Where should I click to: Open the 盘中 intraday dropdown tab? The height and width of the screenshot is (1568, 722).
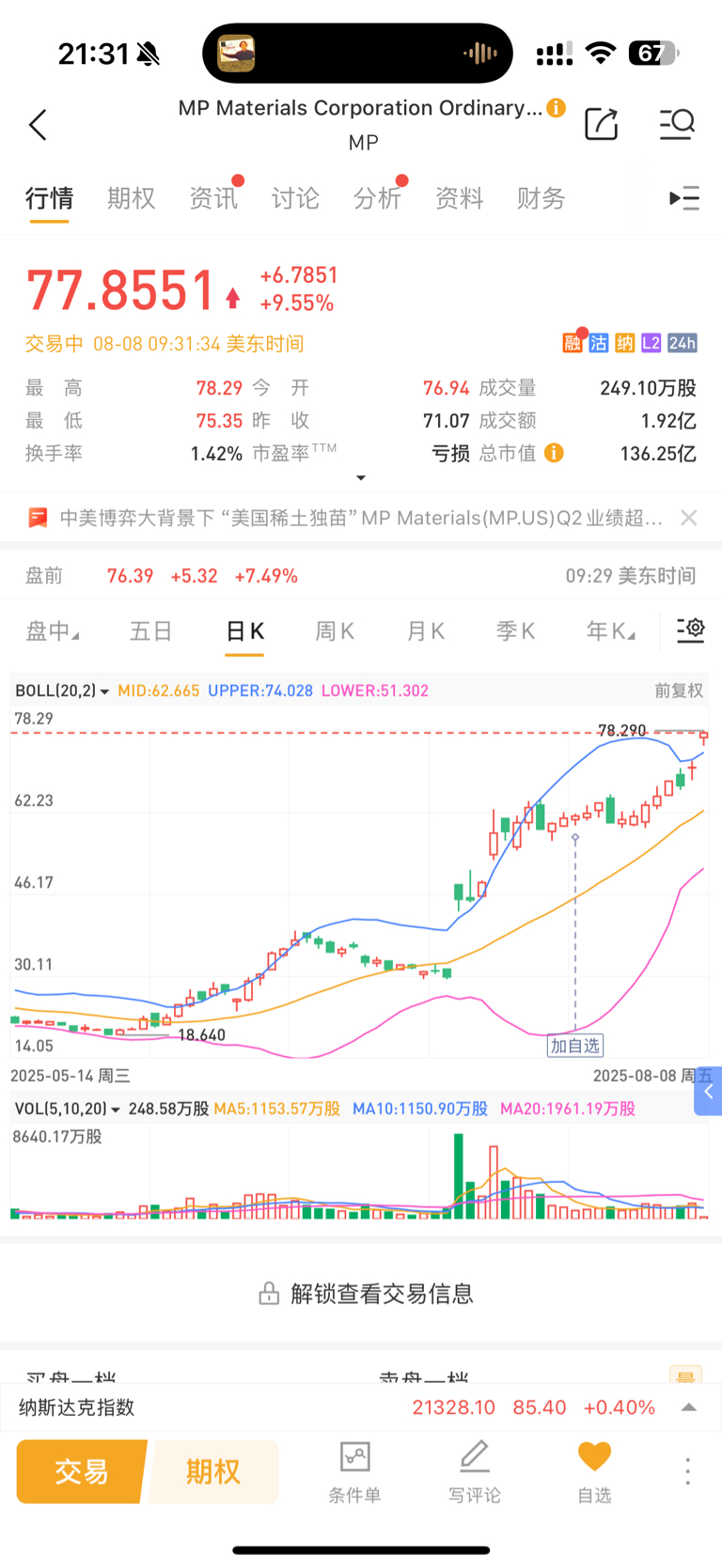[x=53, y=630]
